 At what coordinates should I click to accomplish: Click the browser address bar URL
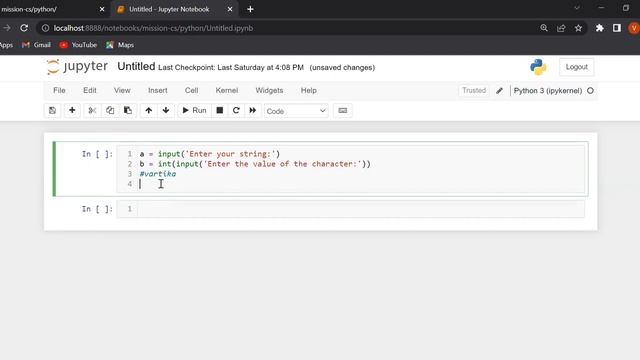[153, 28]
